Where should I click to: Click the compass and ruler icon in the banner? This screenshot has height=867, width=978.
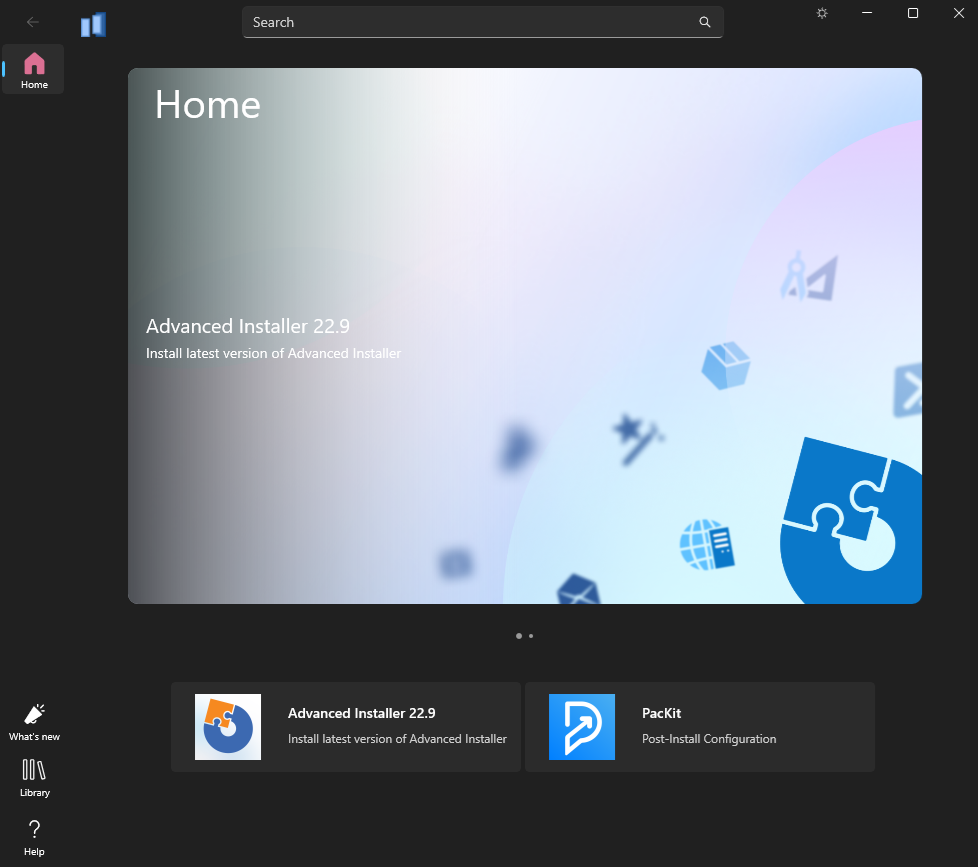pos(809,276)
